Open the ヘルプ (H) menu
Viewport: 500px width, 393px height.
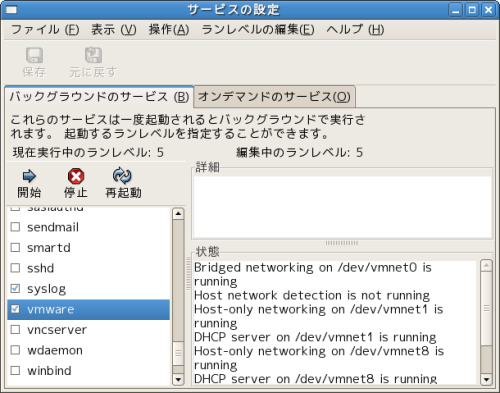[x=355, y=30]
